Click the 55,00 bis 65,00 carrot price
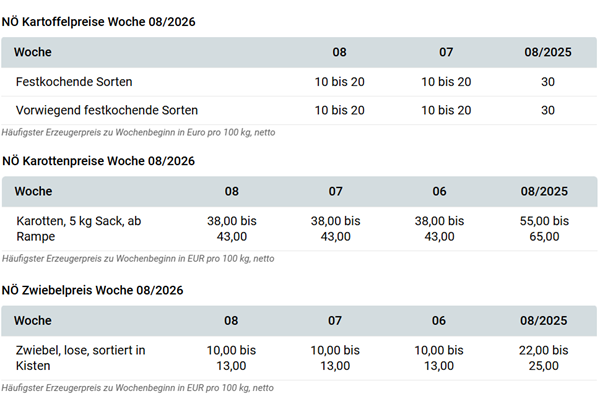The height and width of the screenshot is (400, 600). pyautogui.click(x=544, y=228)
